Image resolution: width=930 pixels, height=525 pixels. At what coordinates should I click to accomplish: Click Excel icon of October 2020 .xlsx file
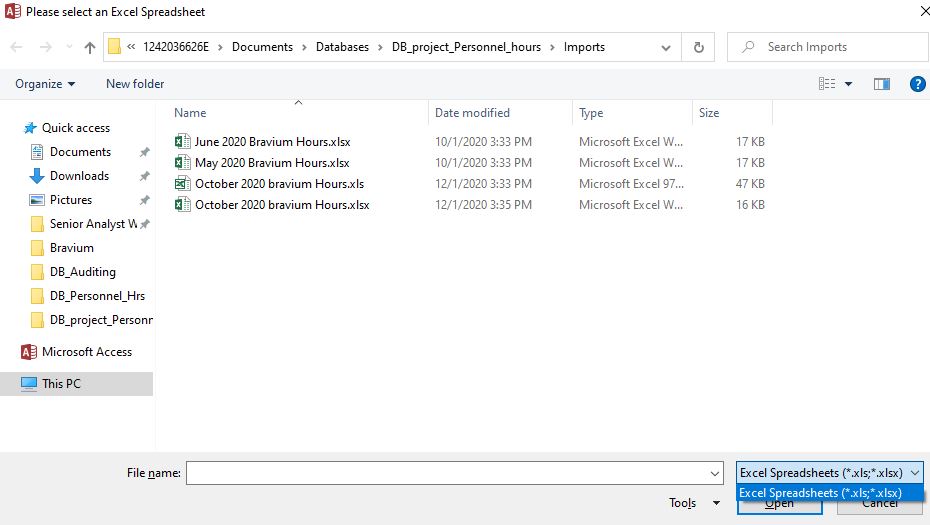pos(183,205)
